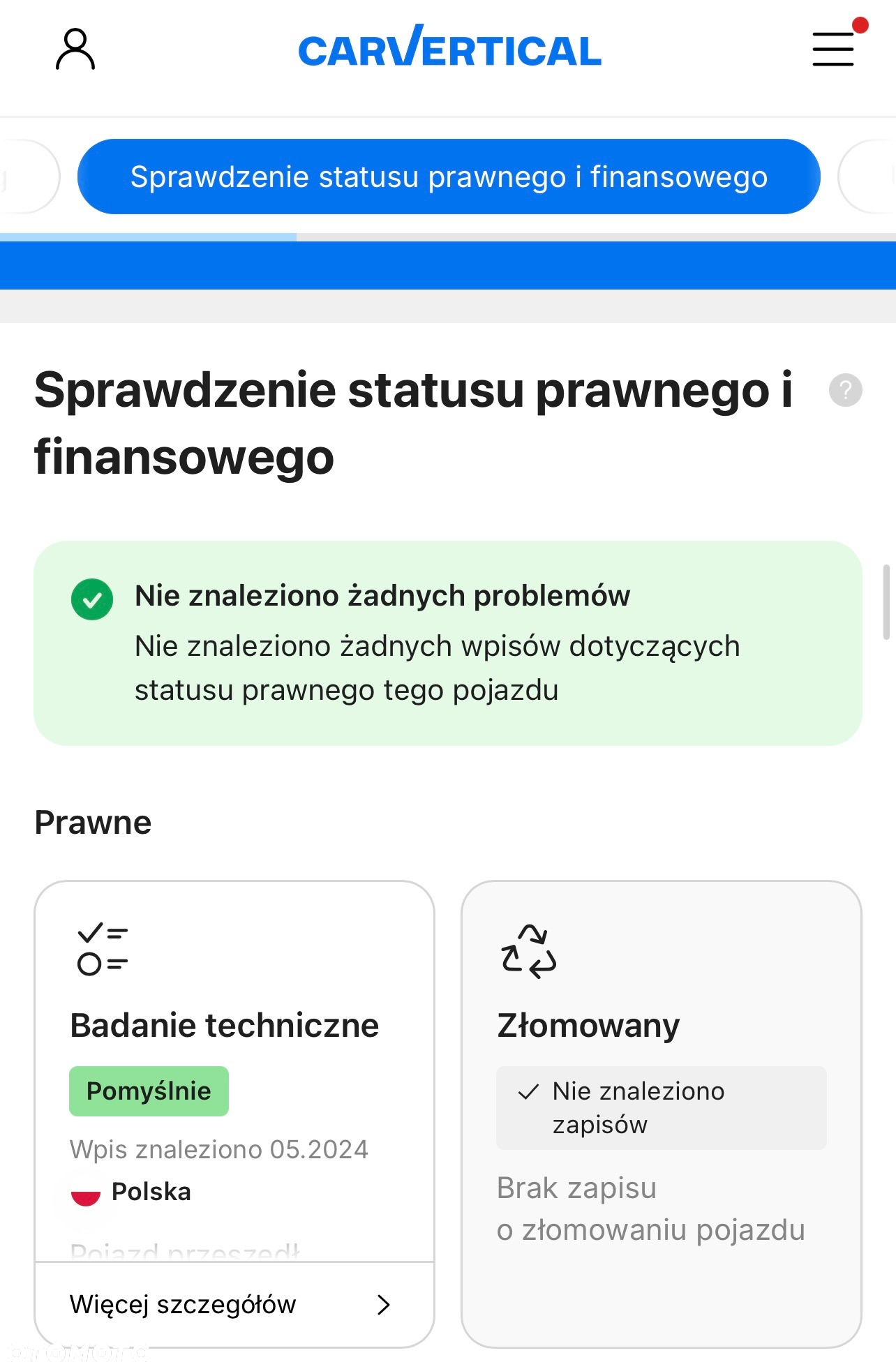This screenshot has height=1369, width=896.
Task: Switch to the previous section tab on left
Action: (28, 177)
